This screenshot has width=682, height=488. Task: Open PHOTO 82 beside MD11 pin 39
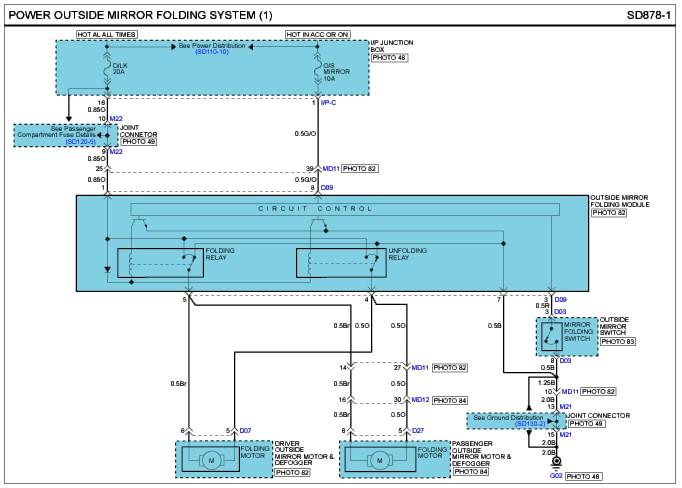pyautogui.click(x=360, y=169)
